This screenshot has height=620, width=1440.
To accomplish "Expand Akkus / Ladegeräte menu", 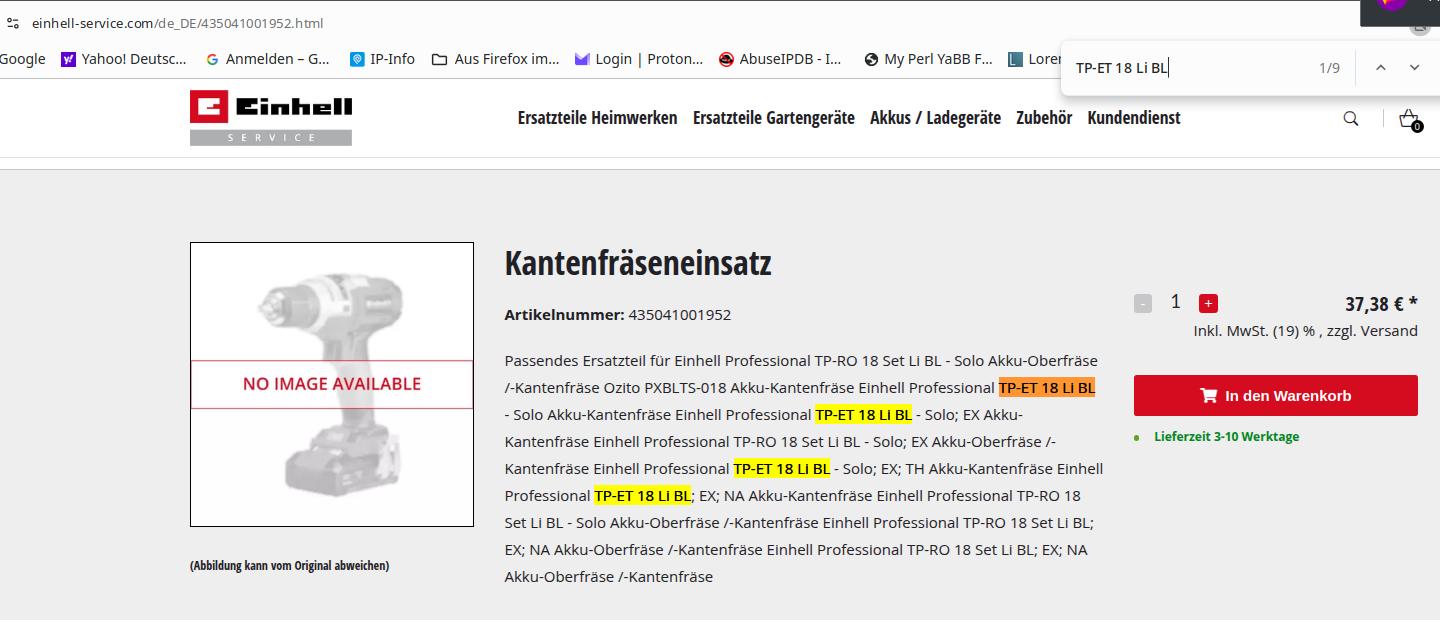I will click(935, 118).
